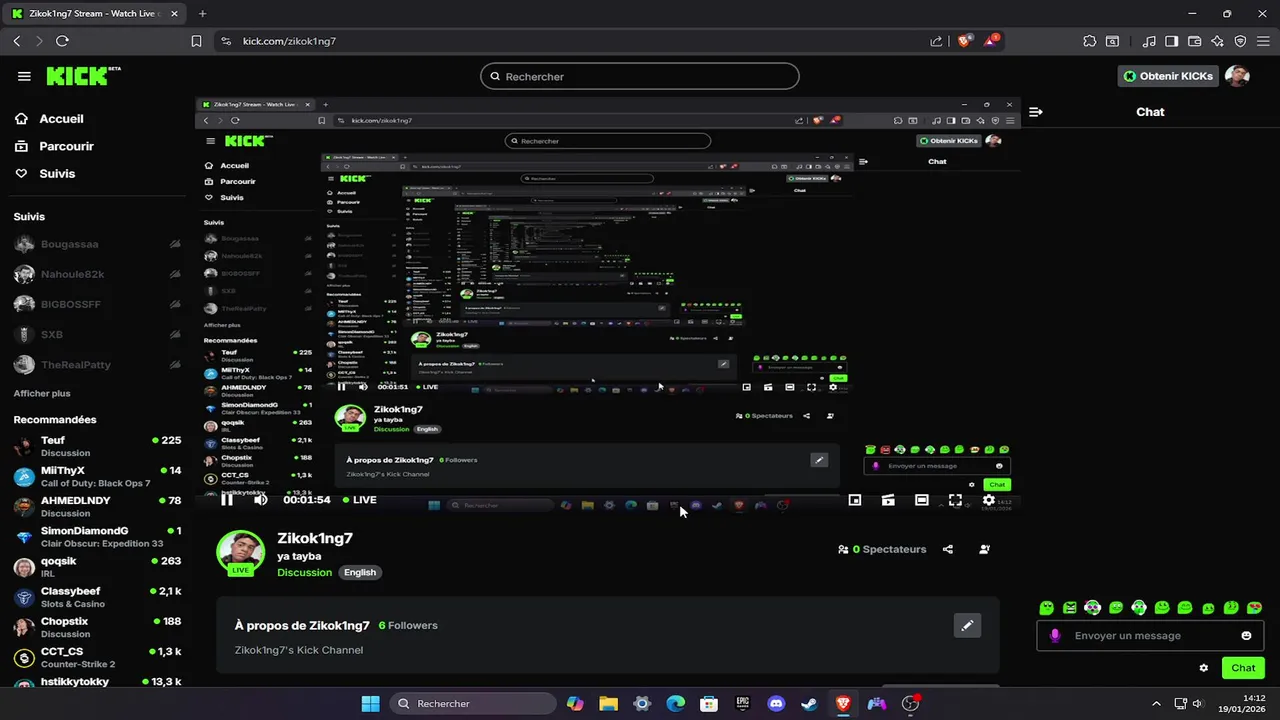Click the purple microphone icon in chat
Viewport: 1280px width, 720px height.
point(1055,636)
